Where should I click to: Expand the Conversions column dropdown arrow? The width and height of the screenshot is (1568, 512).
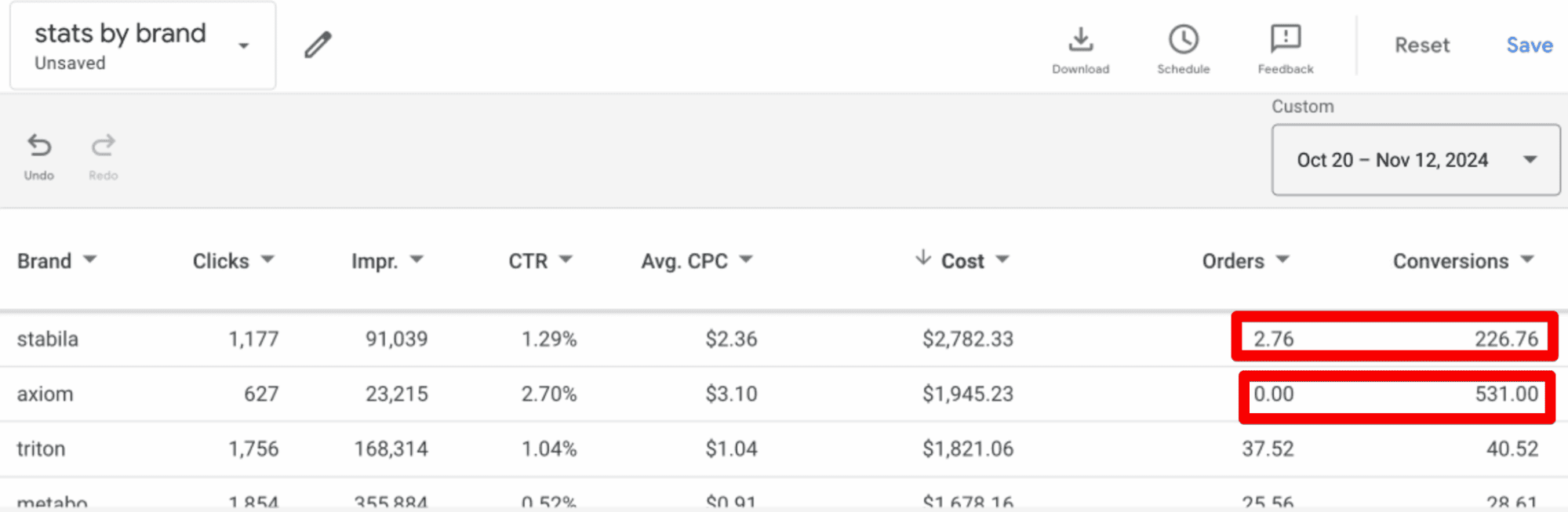(x=1526, y=260)
